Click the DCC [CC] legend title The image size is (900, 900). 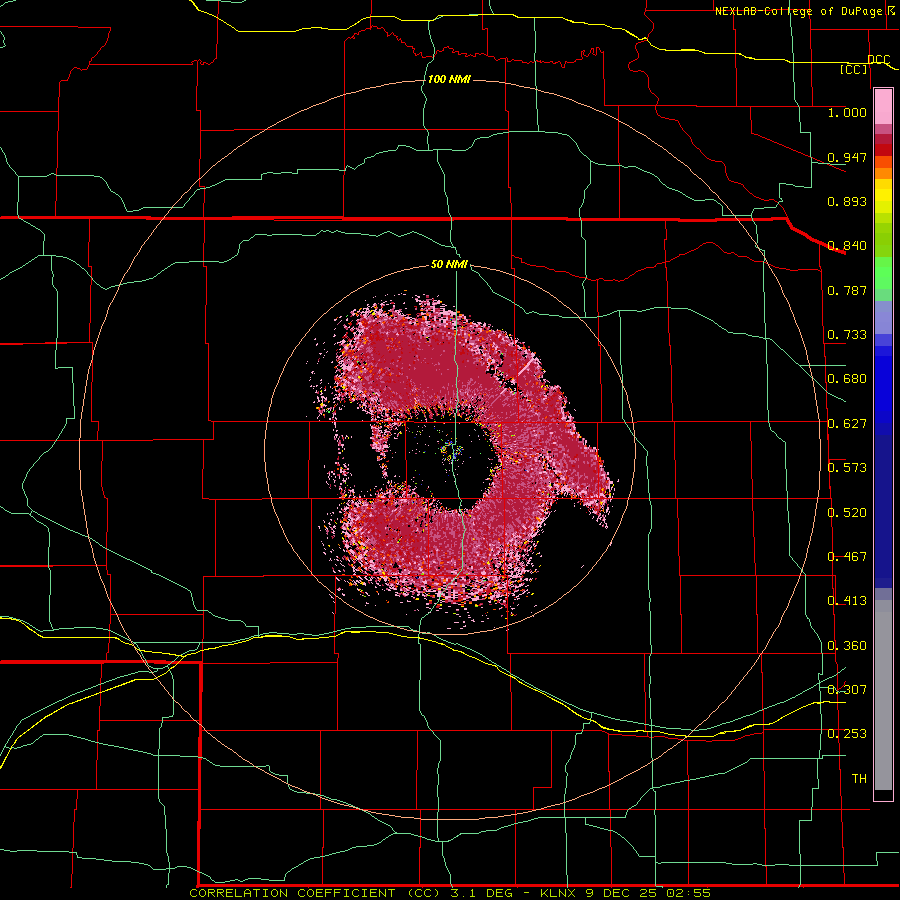tap(866, 64)
